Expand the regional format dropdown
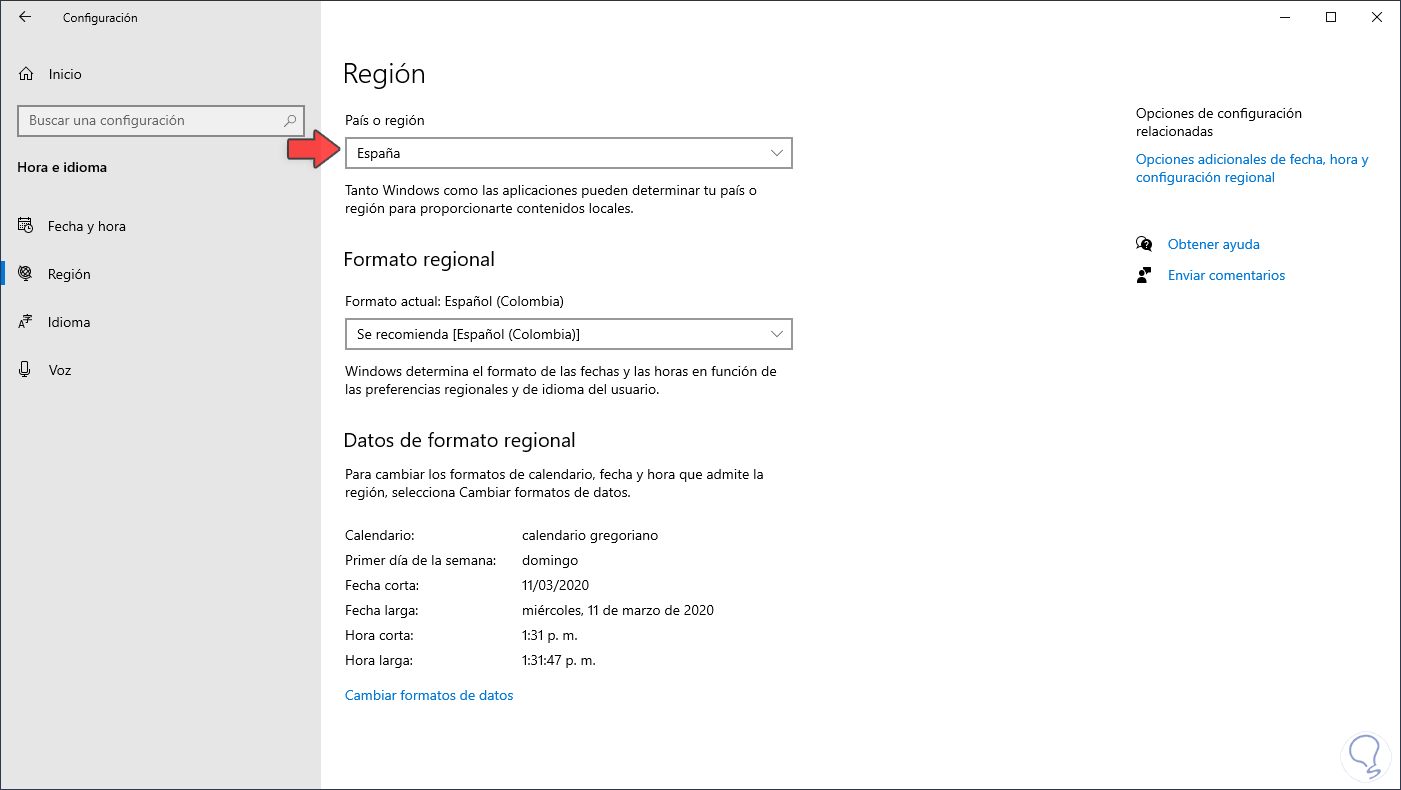 567,333
